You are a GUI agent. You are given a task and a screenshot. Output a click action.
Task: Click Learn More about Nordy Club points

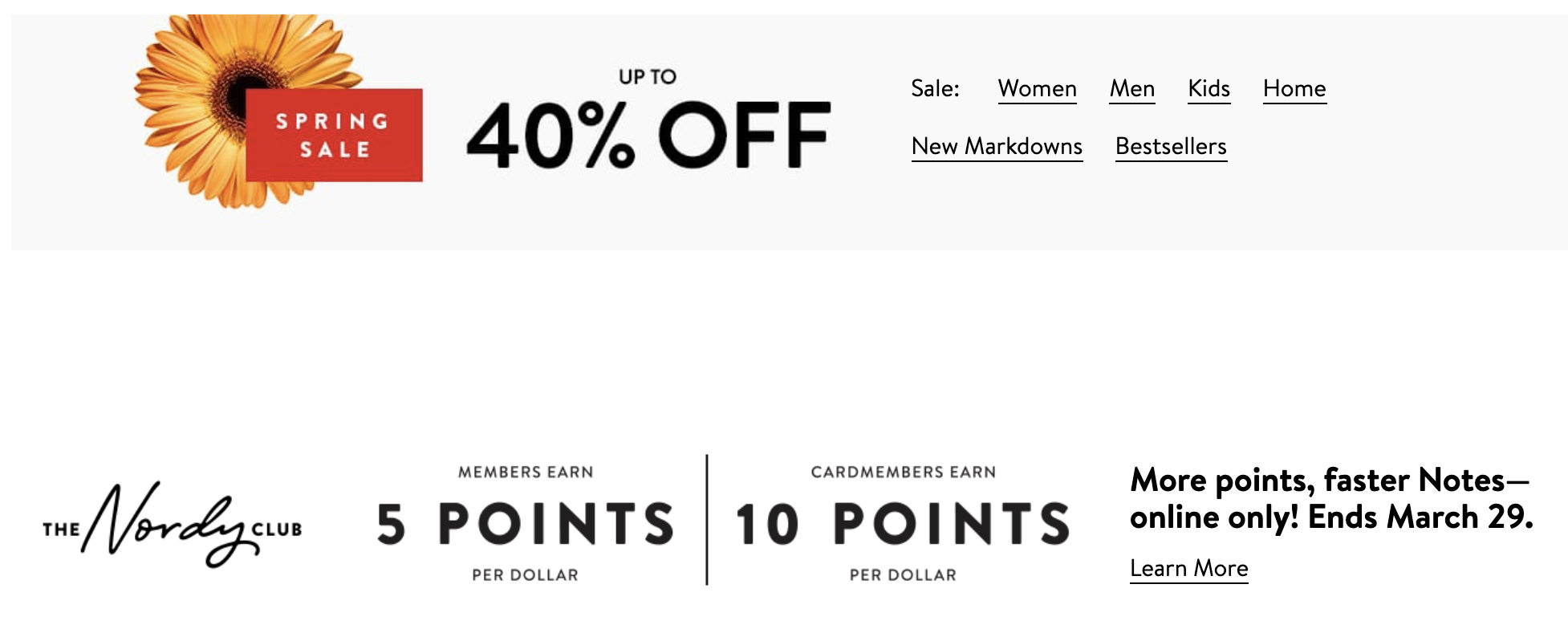pos(1188,568)
